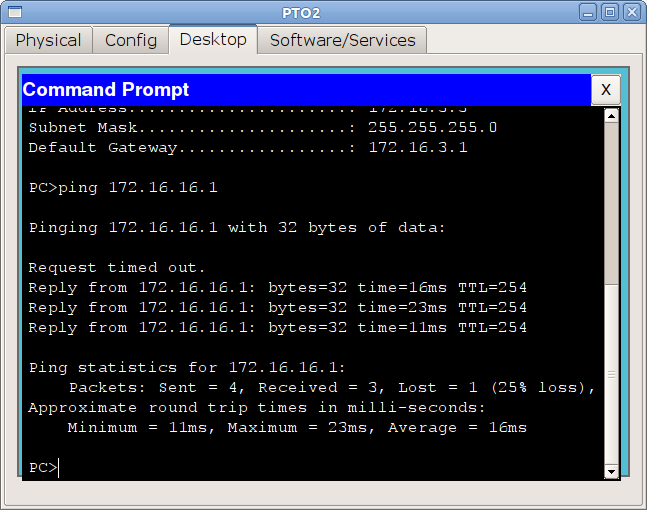Switch to the Physical tab

point(48,40)
